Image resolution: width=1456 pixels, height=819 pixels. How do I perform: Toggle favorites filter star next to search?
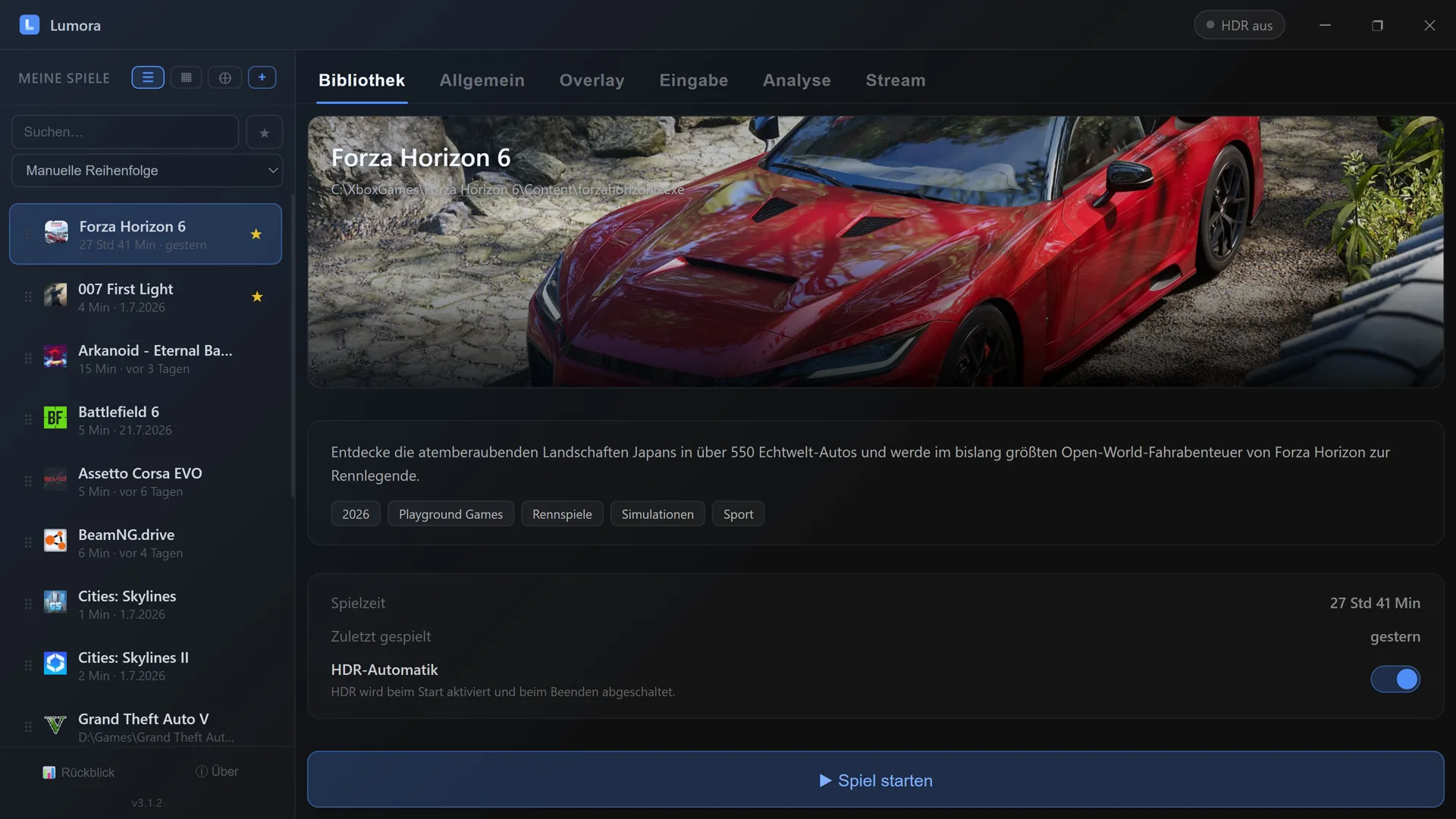pyautogui.click(x=264, y=133)
